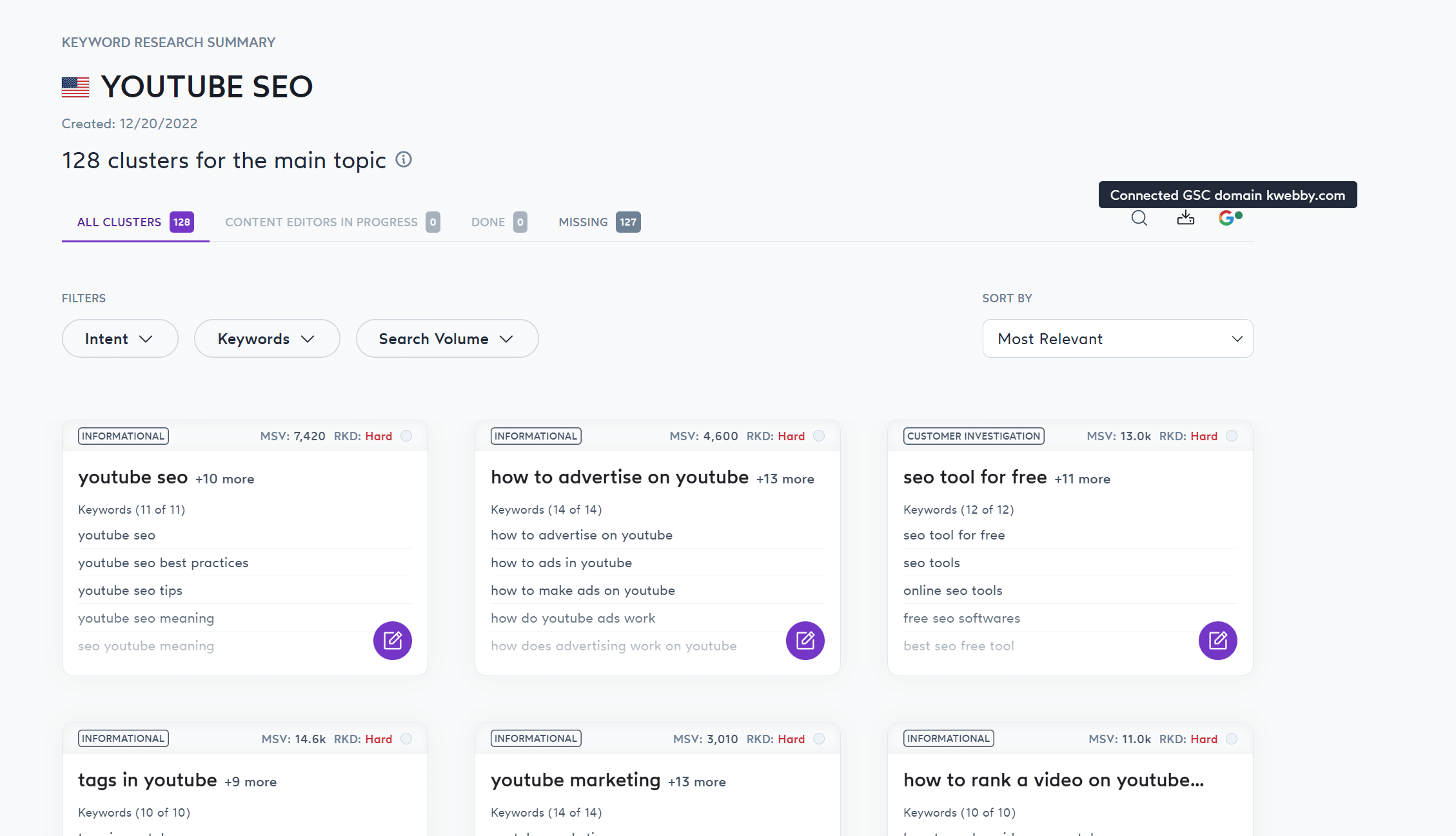Click the +11 more link on seo tool for free
This screenshot has height=836, width=1456.
click(1082, 479)
